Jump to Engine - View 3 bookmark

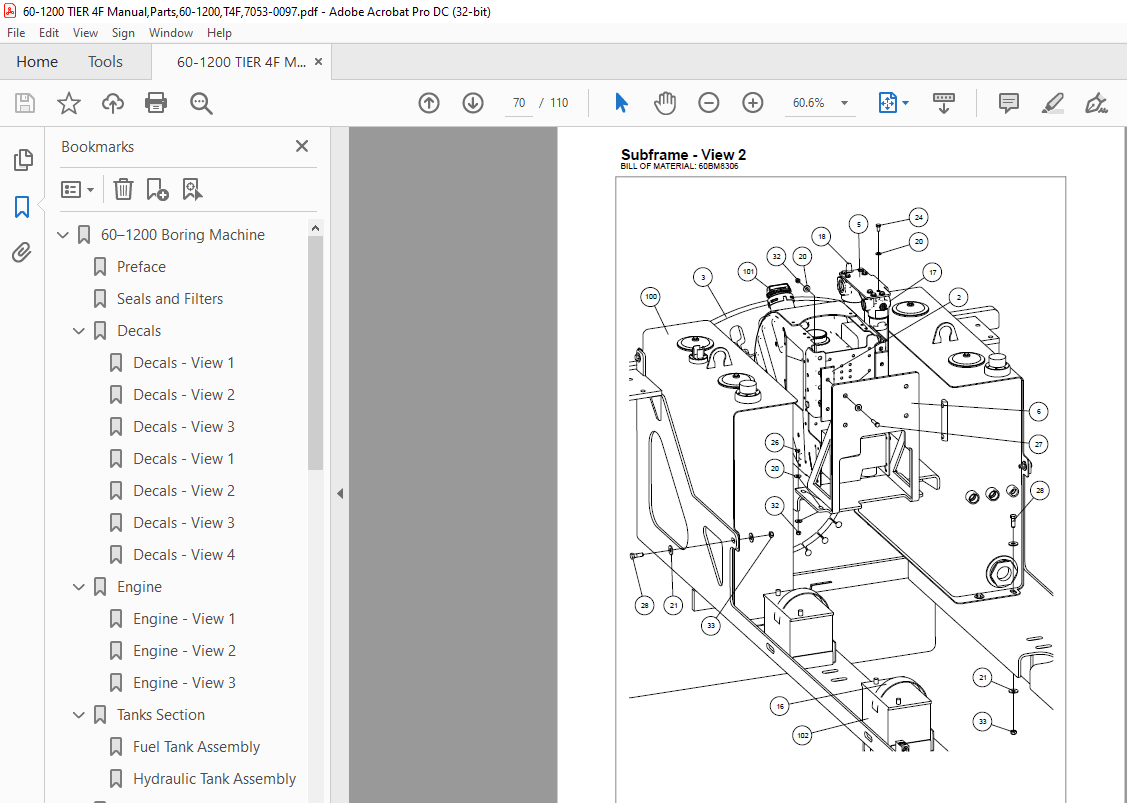pos(184,682)
